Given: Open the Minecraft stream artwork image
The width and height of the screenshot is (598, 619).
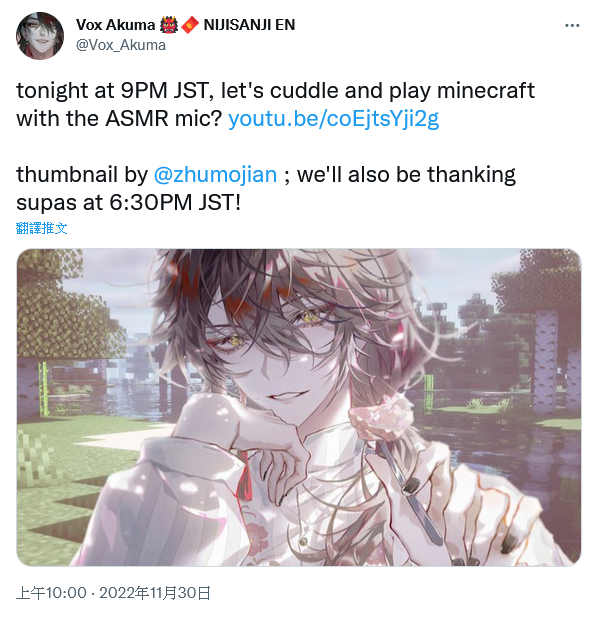Looking at the screenshot, I should pyautogui.click(x=299, y=407).
